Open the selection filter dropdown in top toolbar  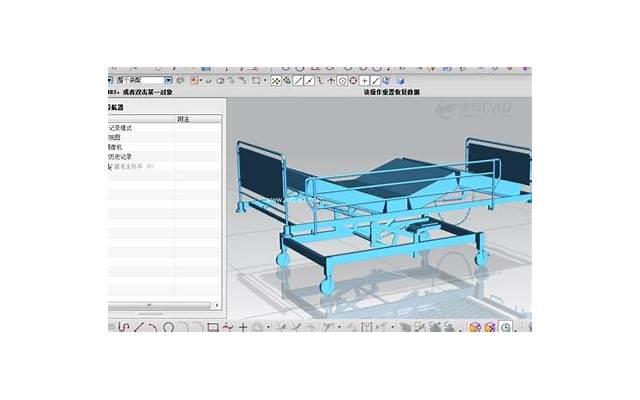tap(169, 80)
